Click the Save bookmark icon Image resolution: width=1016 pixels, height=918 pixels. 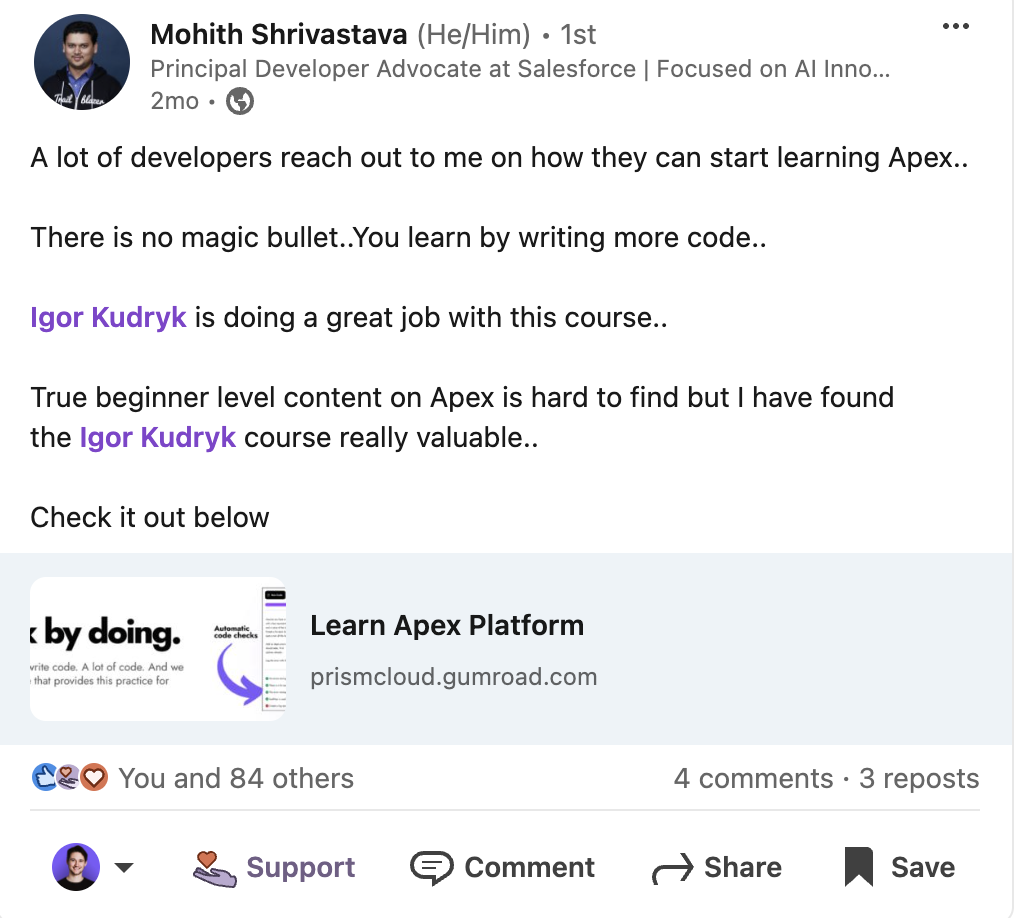[x=859, y=867]
